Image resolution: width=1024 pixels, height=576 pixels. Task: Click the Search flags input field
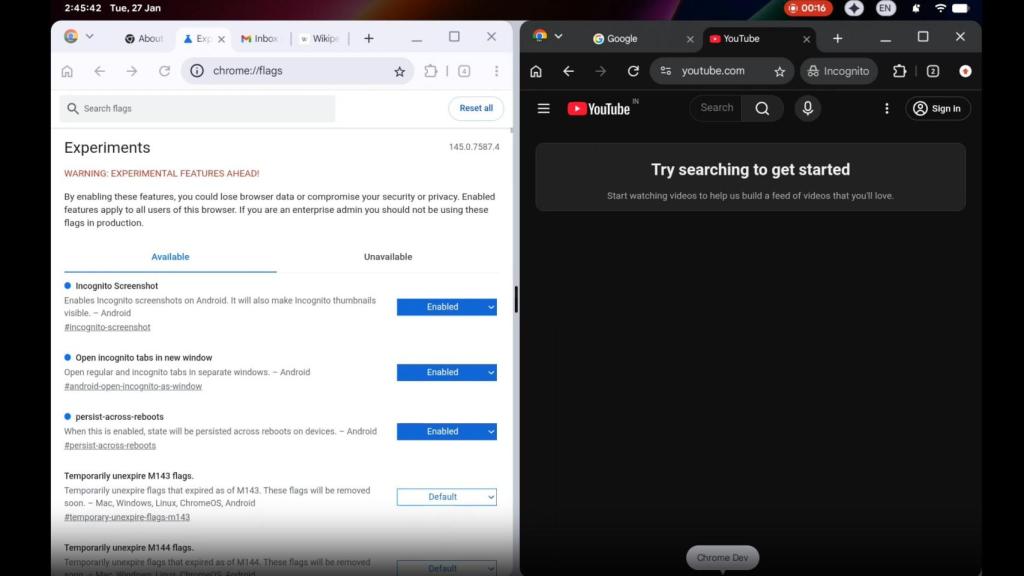200,108
